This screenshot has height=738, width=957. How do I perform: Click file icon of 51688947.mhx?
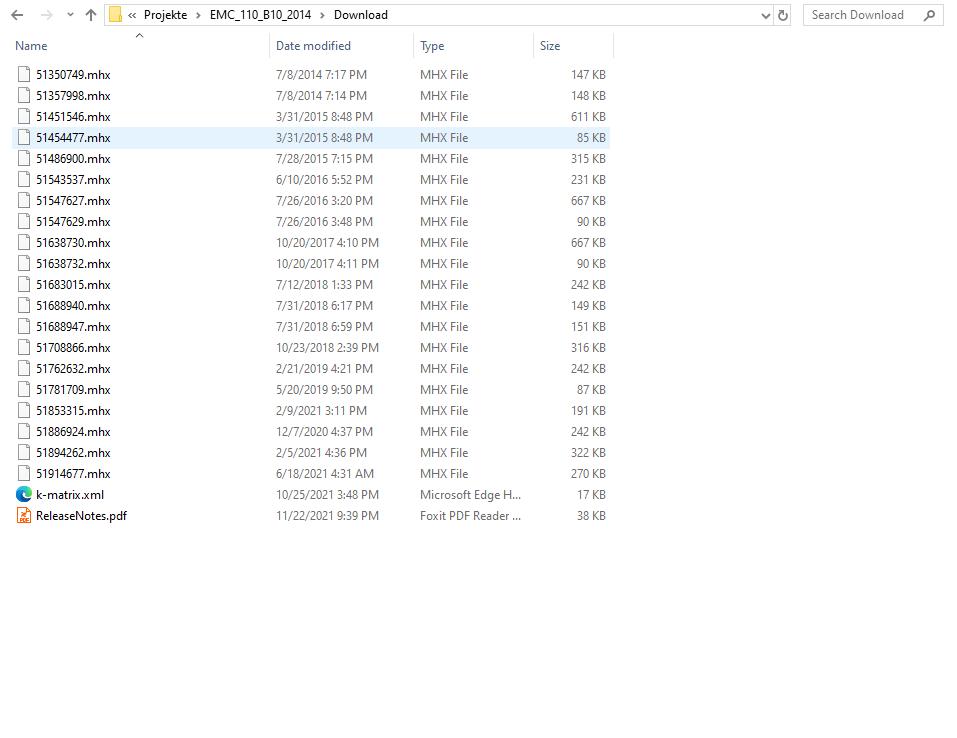point(24,327)
